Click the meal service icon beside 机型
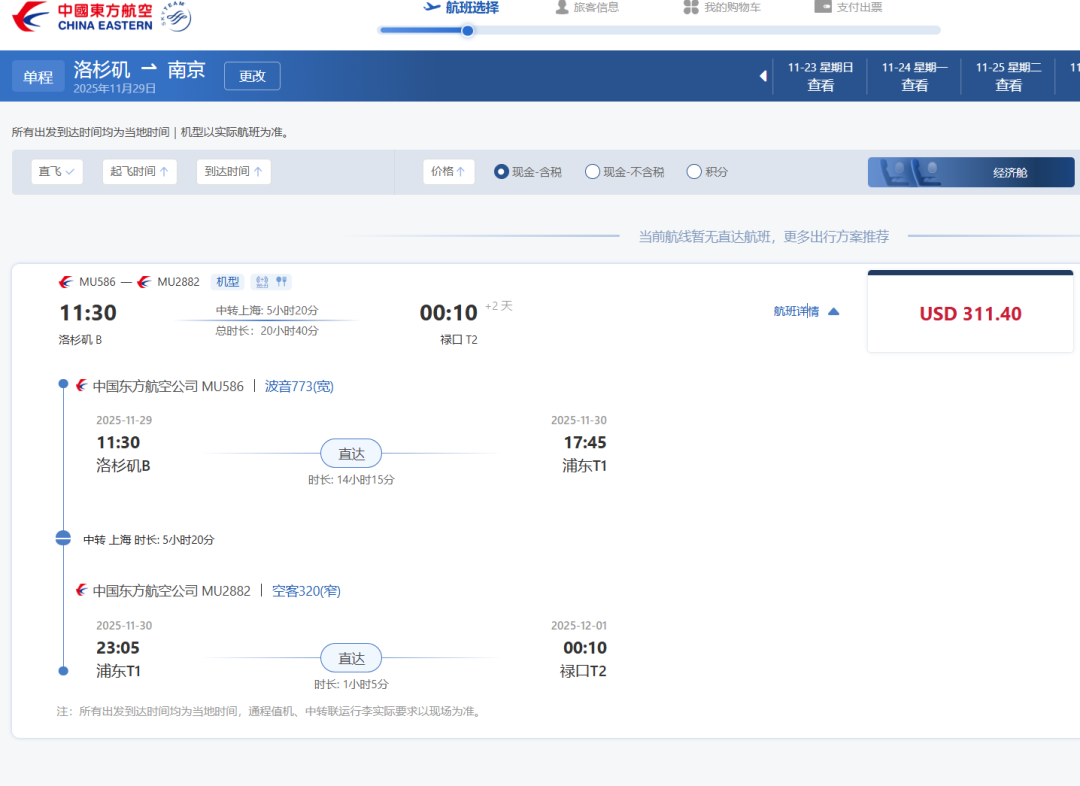1080x786 pixels. coord(282,282)
